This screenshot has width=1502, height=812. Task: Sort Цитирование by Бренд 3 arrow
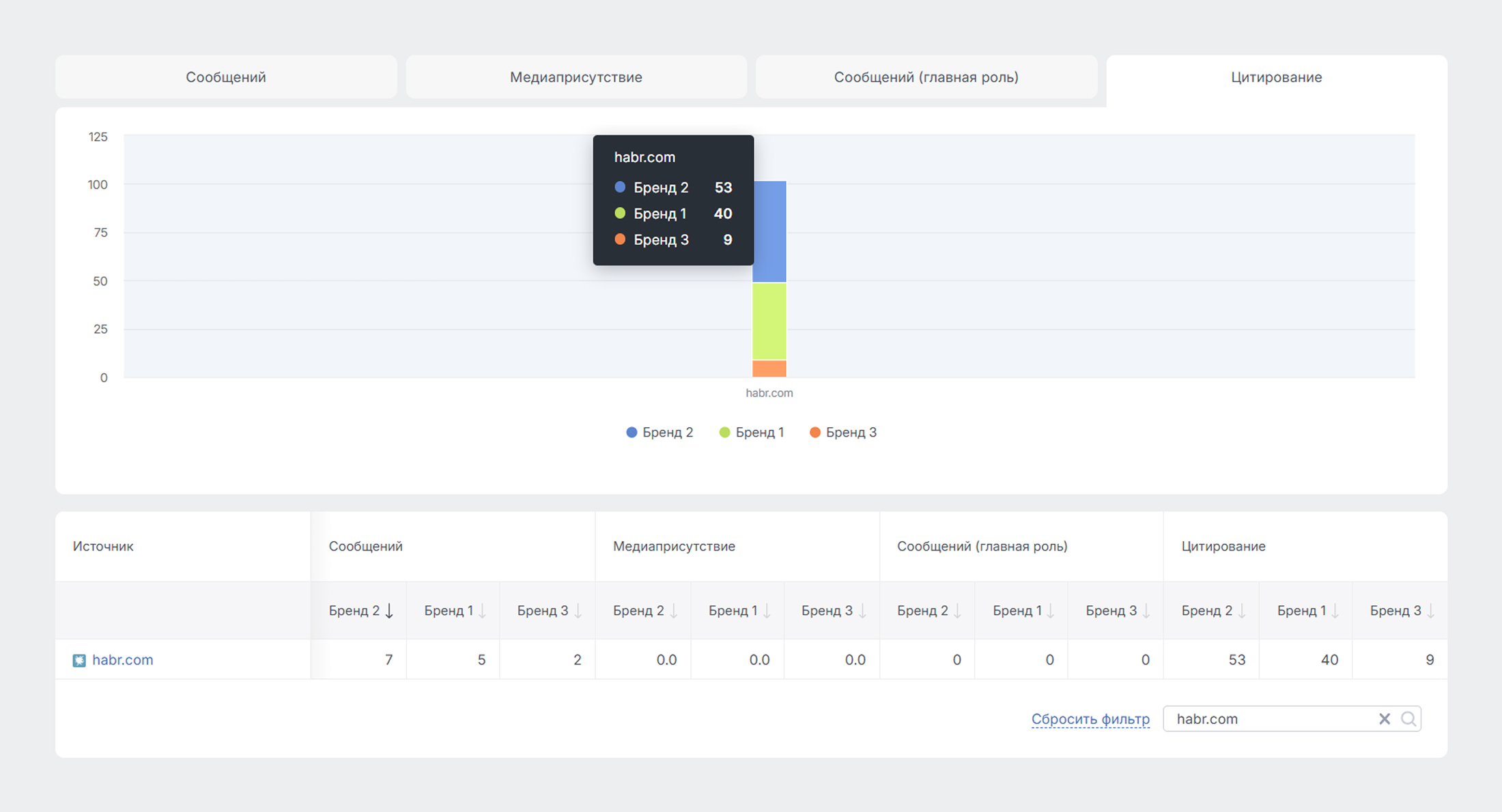(x=1430, y=611)
